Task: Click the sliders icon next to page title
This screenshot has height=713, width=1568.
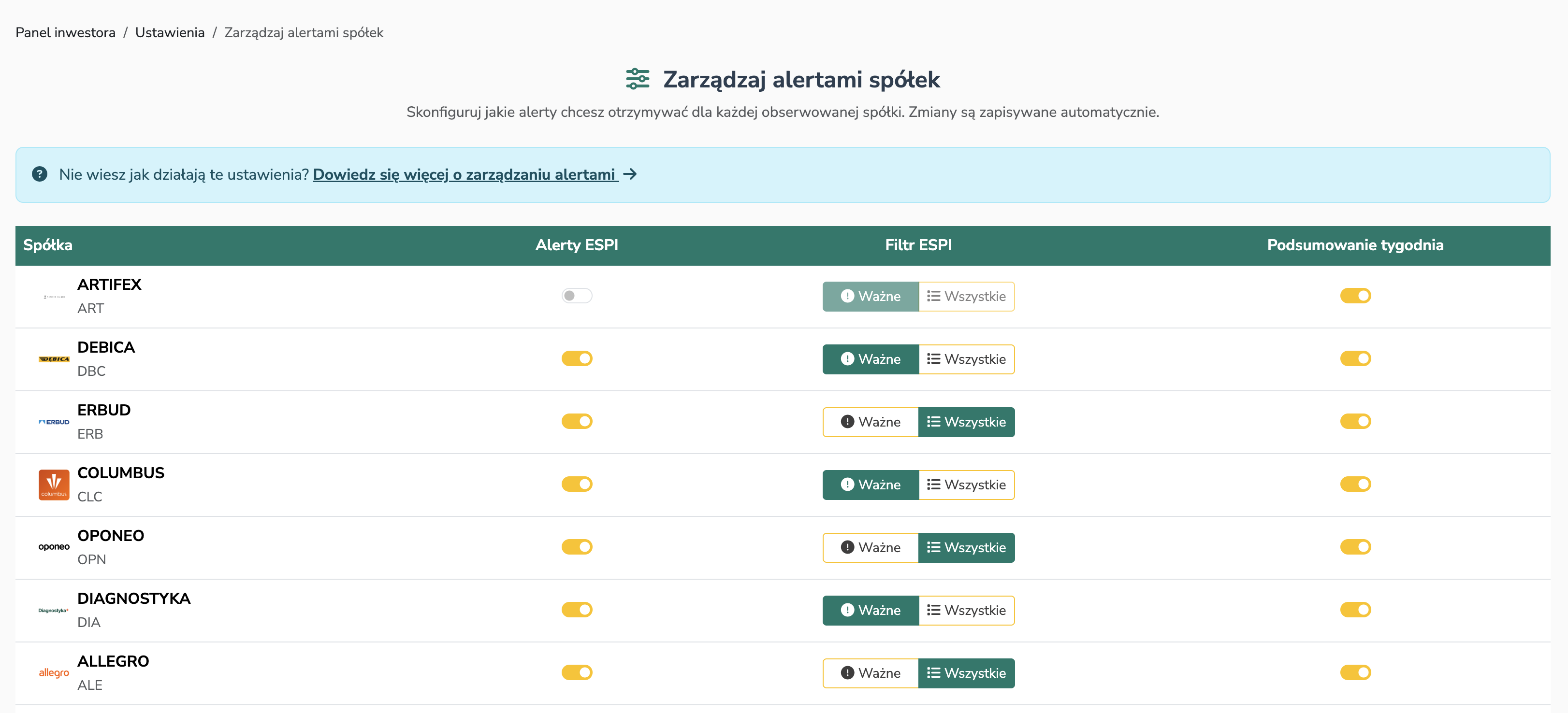Action: (638, 79)
